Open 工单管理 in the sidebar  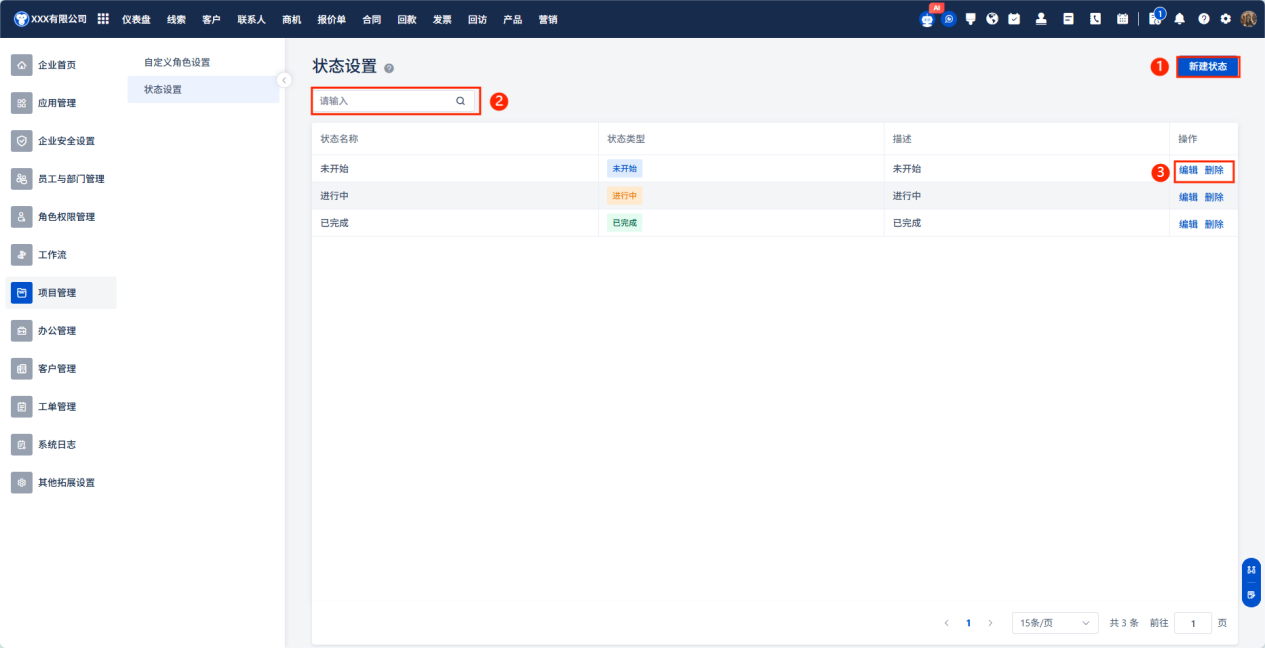(60, 407)
